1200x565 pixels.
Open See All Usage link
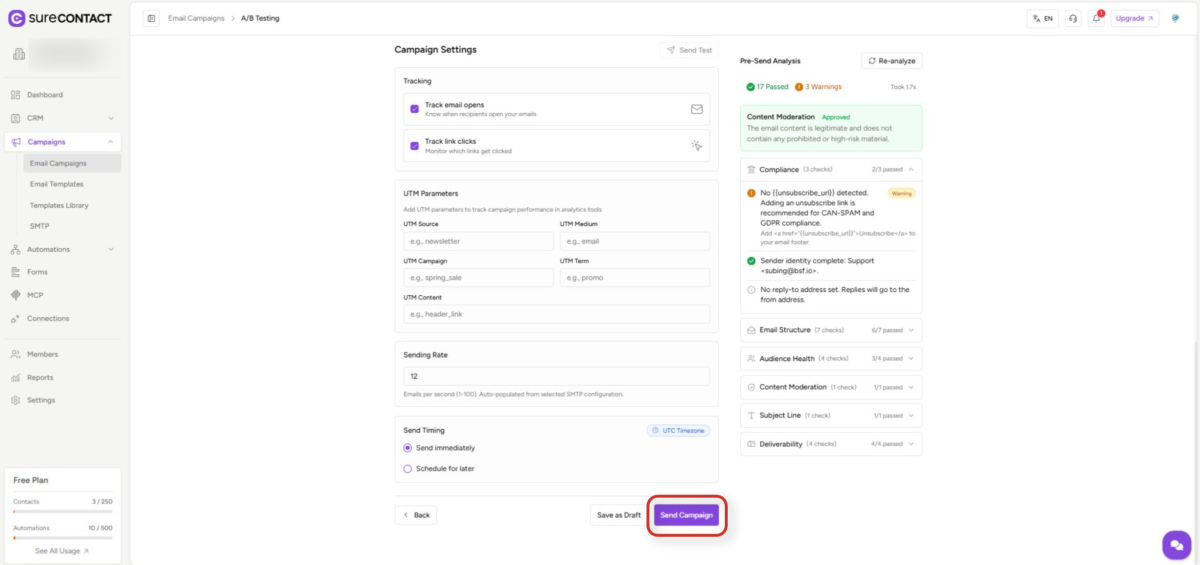coord(62,551)
